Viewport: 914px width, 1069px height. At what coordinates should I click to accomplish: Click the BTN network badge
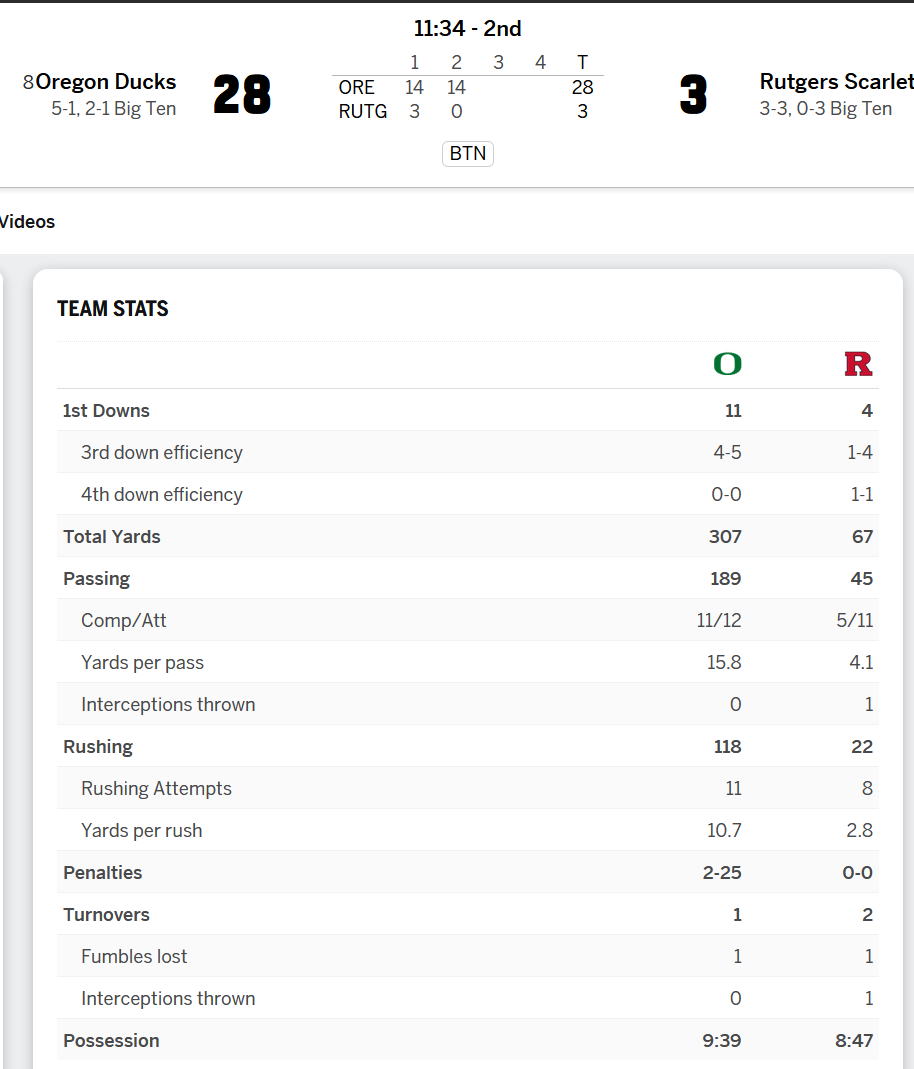(x=468, y=153)
